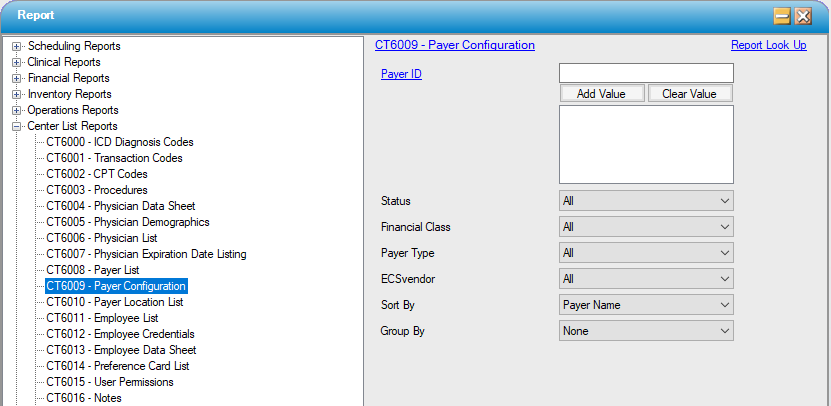
Task: Open the Payer Type dropdown
Action: 646,253
